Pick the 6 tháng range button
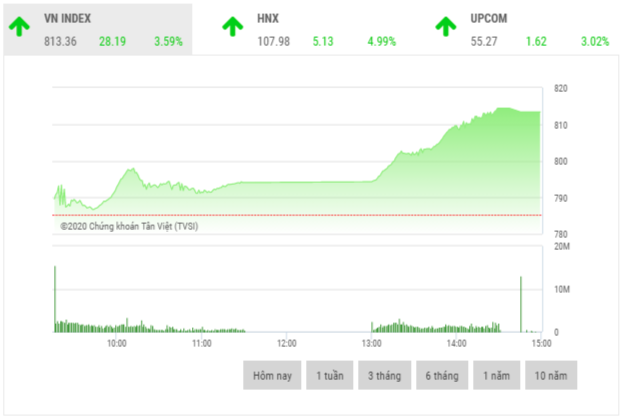The height and width of the screenshot is (418, 623). 440,375
